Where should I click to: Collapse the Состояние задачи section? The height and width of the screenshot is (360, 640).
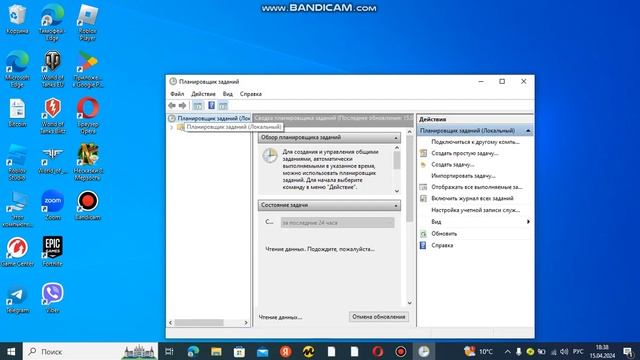396,206
